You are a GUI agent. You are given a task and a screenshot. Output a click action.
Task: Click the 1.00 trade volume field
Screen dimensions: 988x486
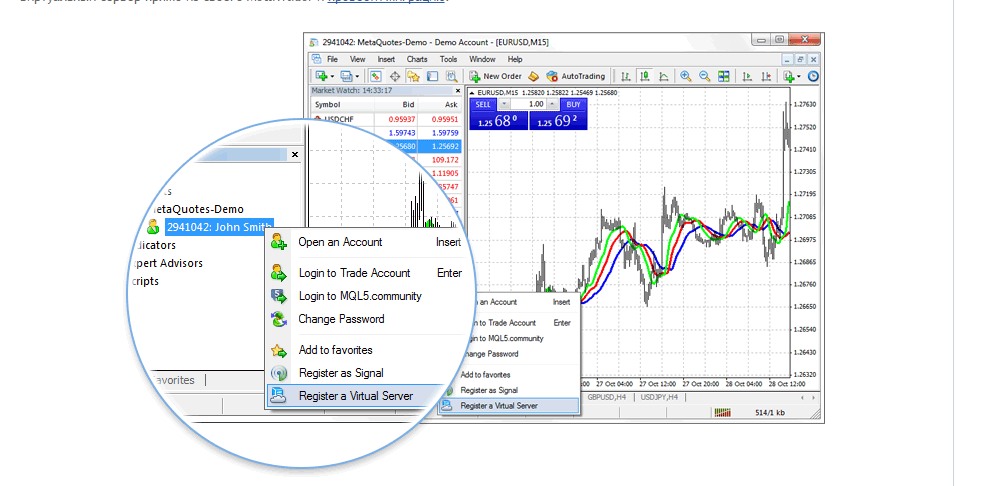pyautogui.click(x=528, y=104)
